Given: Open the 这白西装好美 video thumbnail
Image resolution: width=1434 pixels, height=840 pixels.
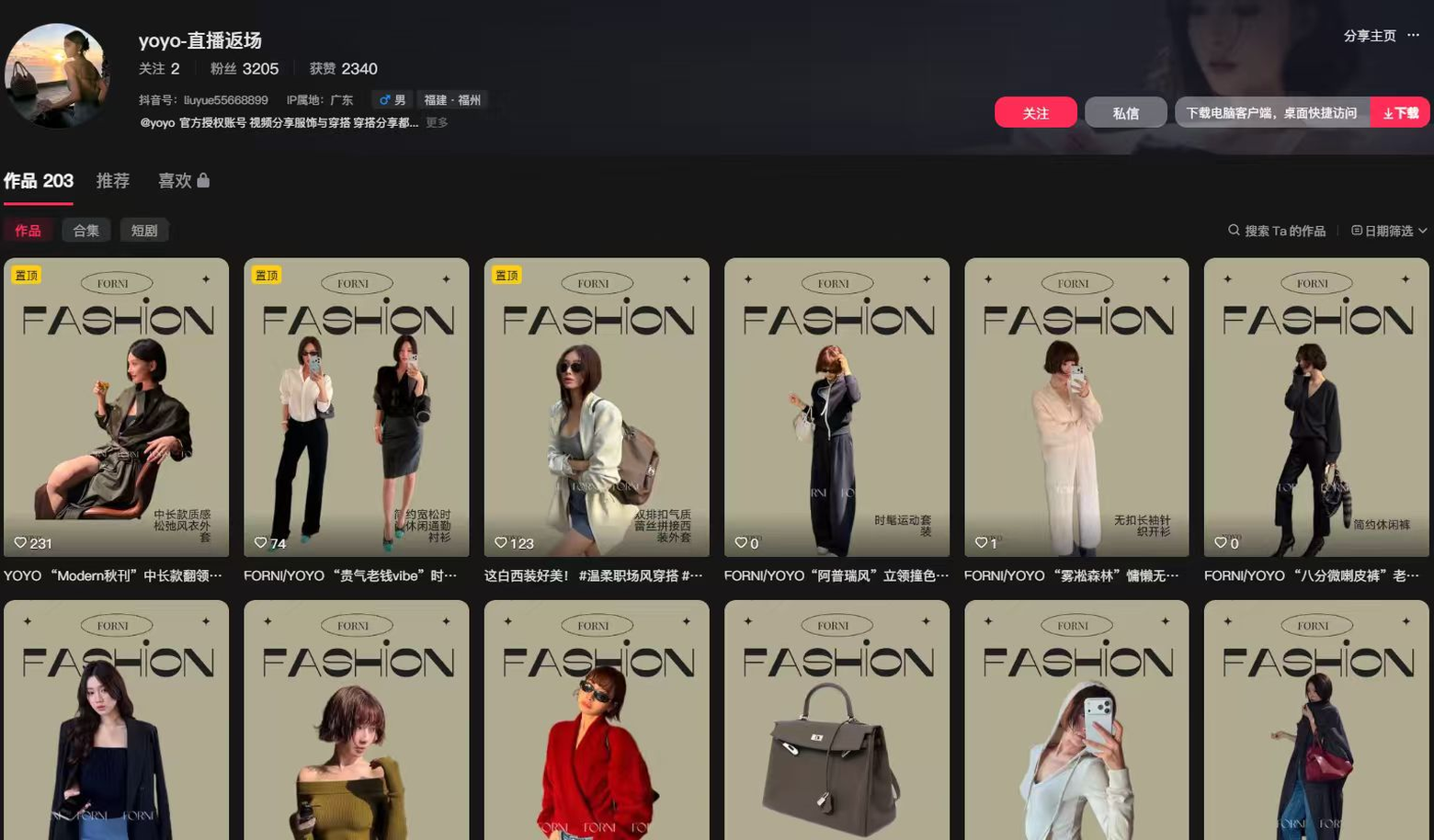Looking at the screenshot, I should pyautogui.click(x=597, y=407).
